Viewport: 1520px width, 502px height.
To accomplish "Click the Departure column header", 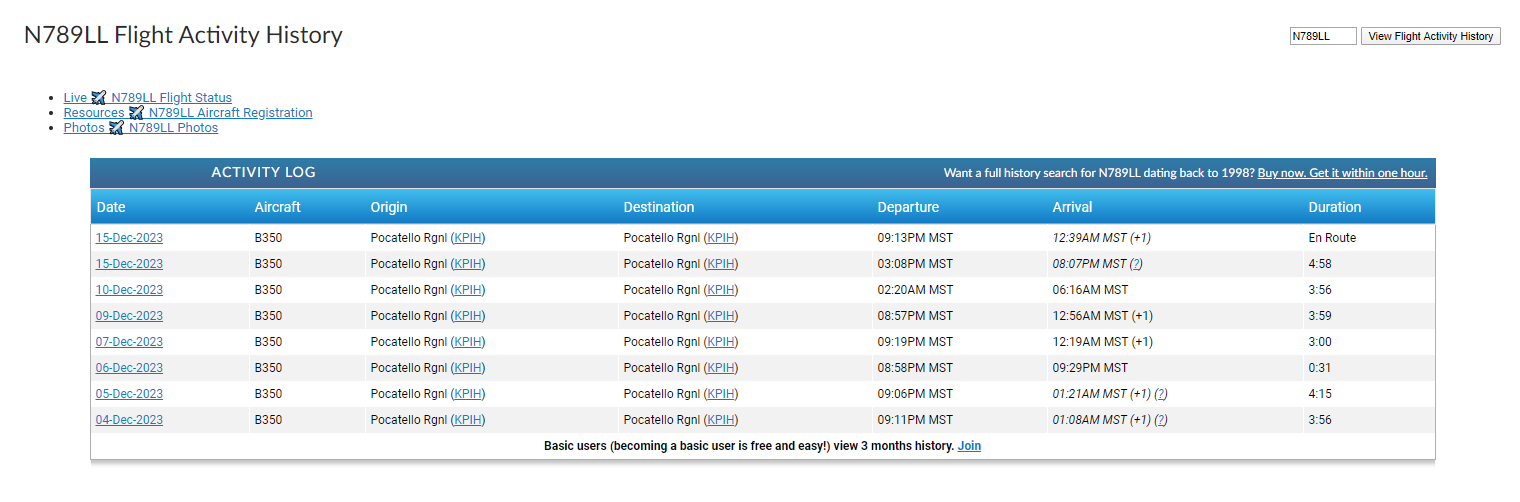I will click(908, 207).
